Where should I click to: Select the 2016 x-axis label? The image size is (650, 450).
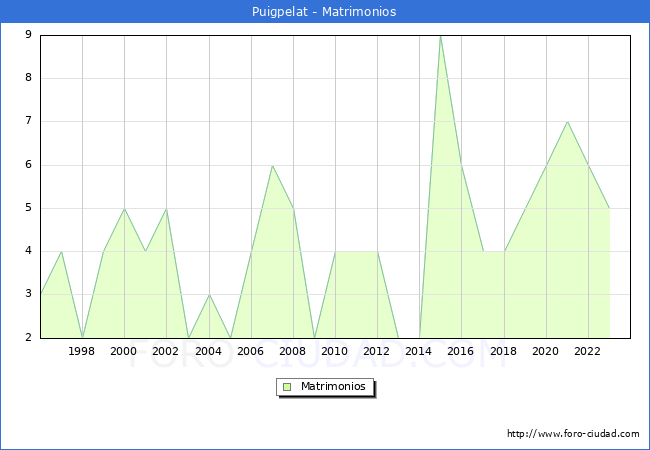tap(461, 351)
